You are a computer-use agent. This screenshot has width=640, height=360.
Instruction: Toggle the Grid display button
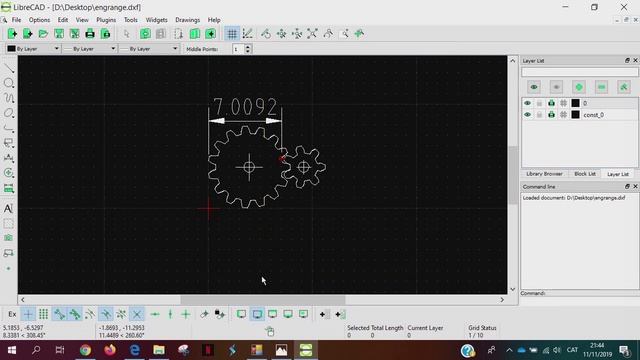click(232, 34)
